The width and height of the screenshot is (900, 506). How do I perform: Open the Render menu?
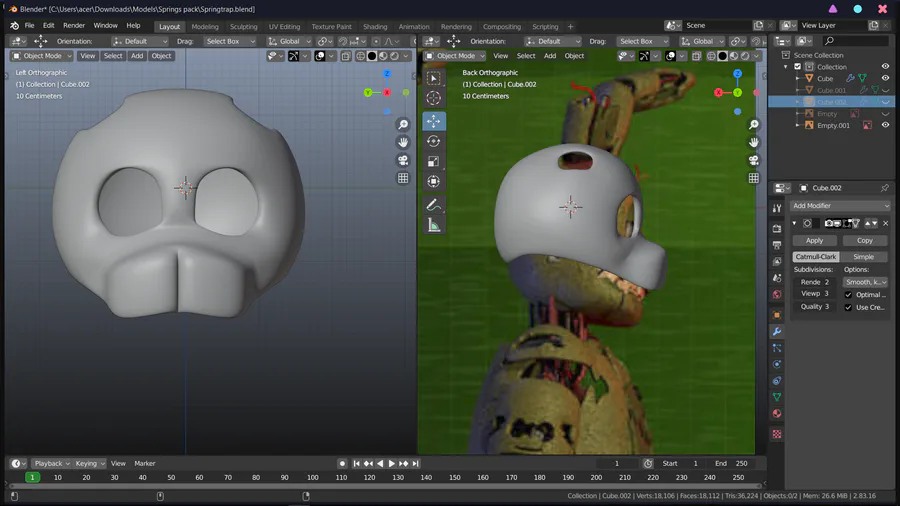click(74, 25)
